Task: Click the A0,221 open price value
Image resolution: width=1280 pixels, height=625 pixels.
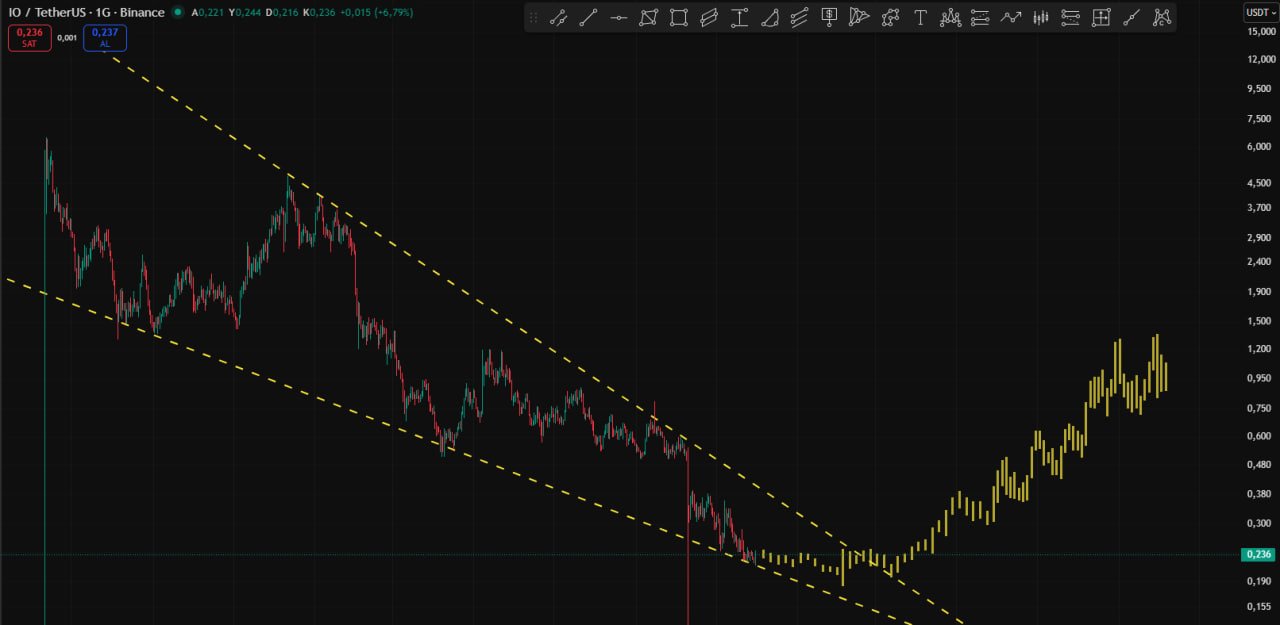Action: pos(207,12)
